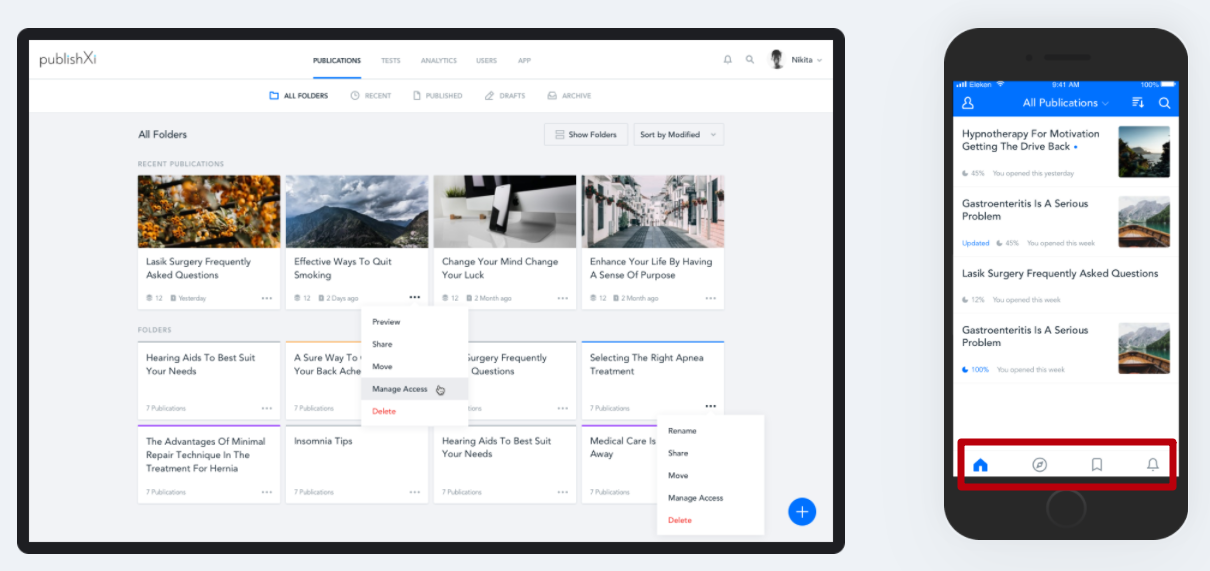
Task: Select the ARCHIVE filter
Action: (569, 96)
